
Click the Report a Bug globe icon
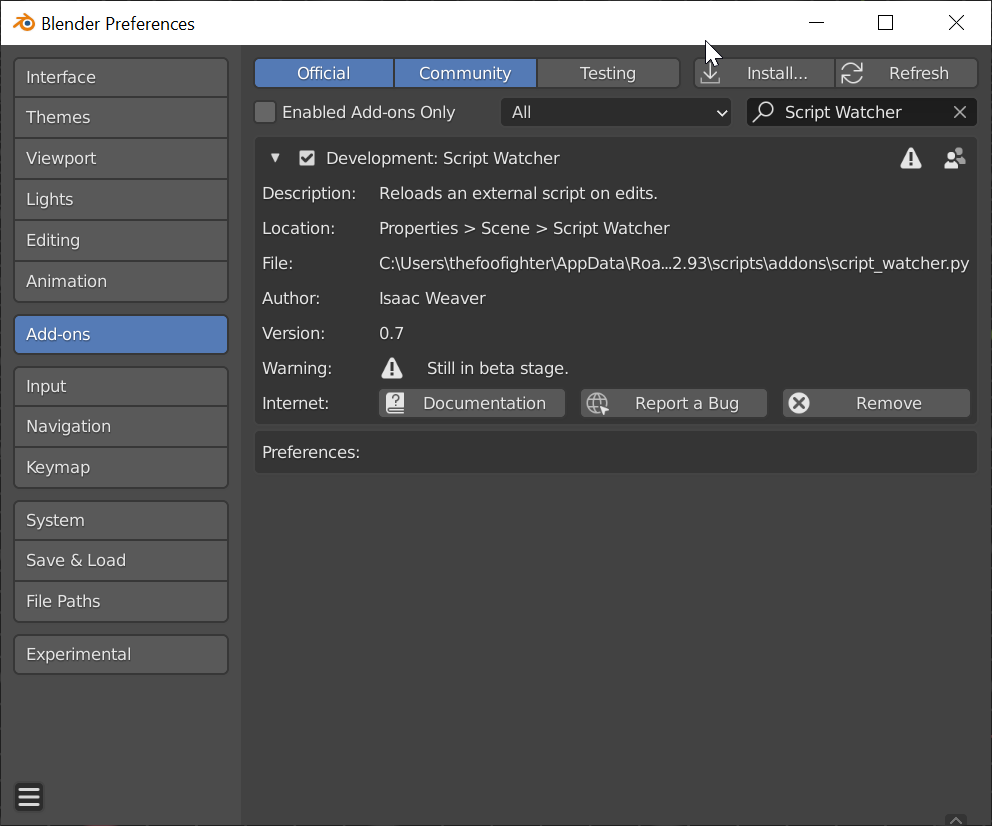click(x=597, y=403)
